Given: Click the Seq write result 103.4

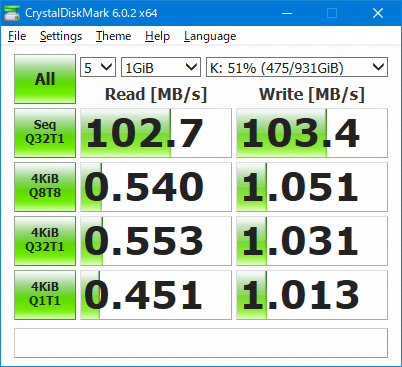Looking at the screenshot, I should click(312, 133).
